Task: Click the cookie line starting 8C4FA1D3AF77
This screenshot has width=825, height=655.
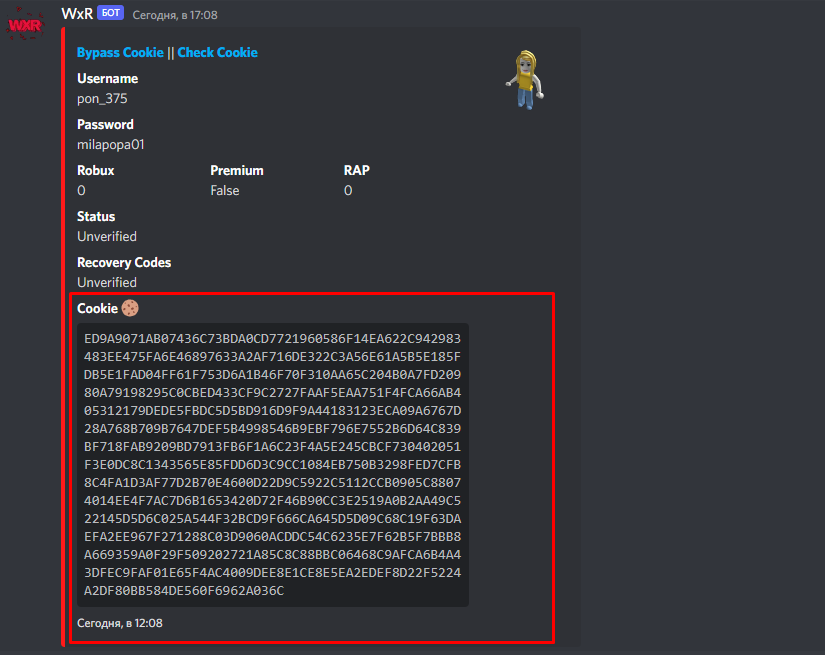Action: point(272,483)
